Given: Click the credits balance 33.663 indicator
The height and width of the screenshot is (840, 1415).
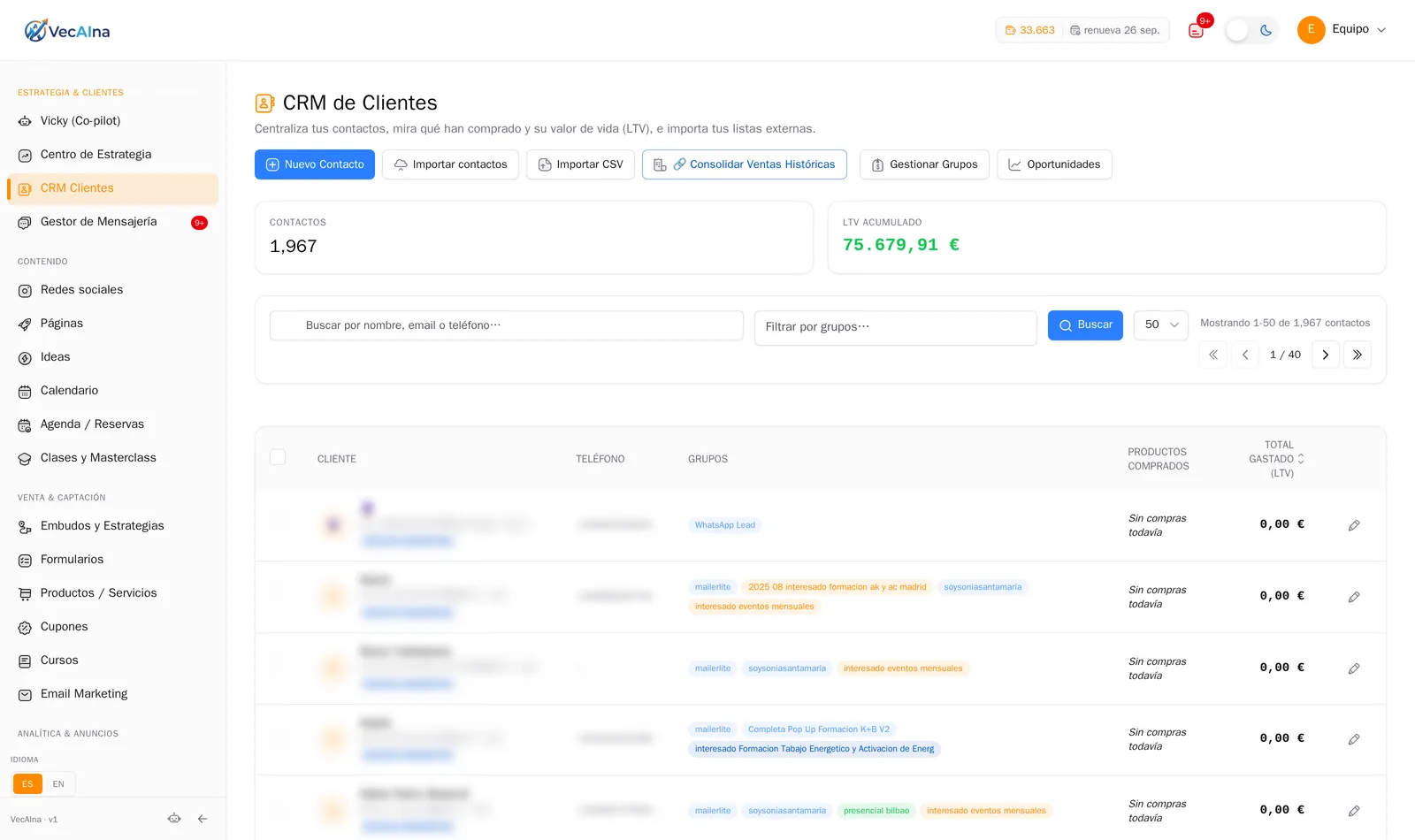Looking at the screenshot, I should [1030, 30].
